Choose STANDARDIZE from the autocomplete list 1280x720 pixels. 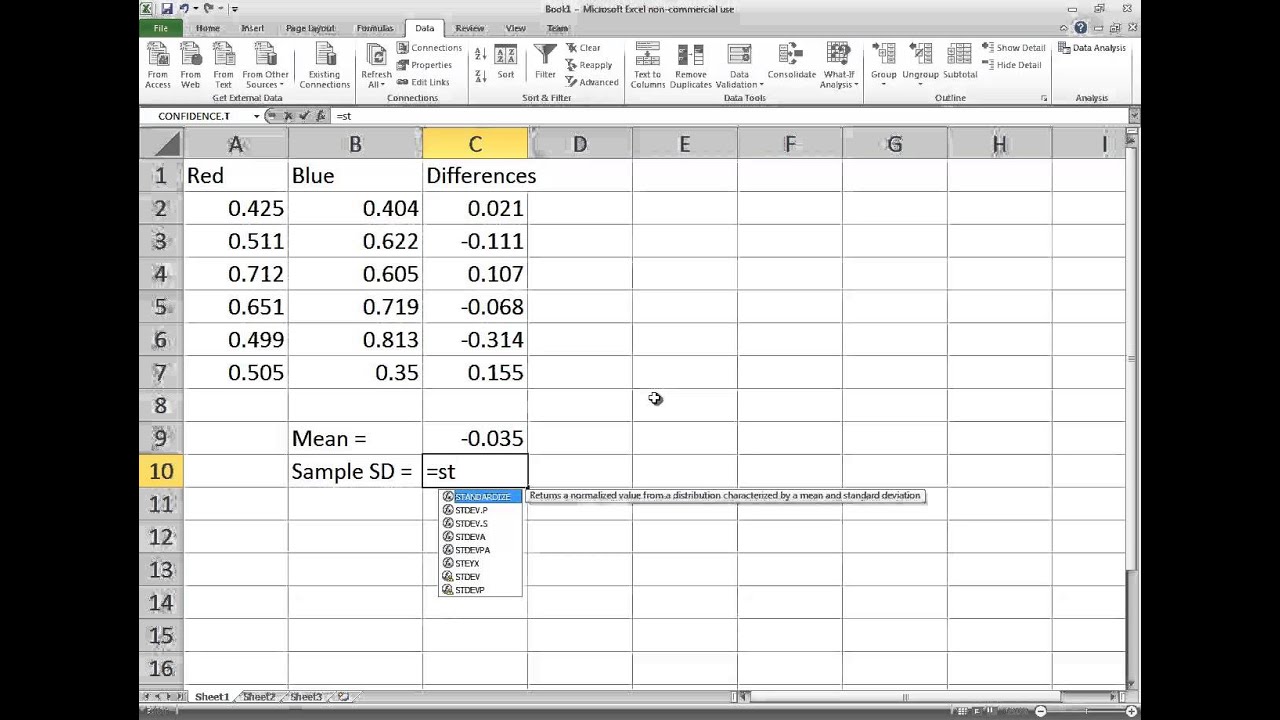point(480,497)
